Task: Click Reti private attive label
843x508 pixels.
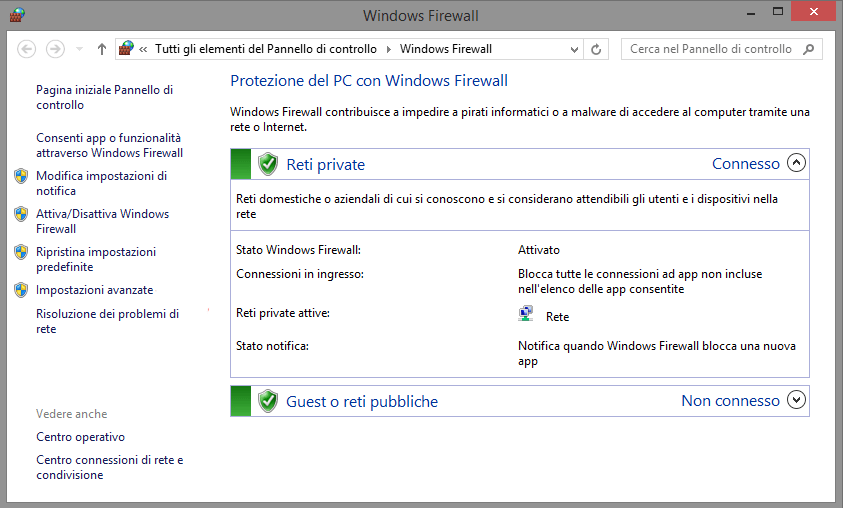Action: coord(283,313)
